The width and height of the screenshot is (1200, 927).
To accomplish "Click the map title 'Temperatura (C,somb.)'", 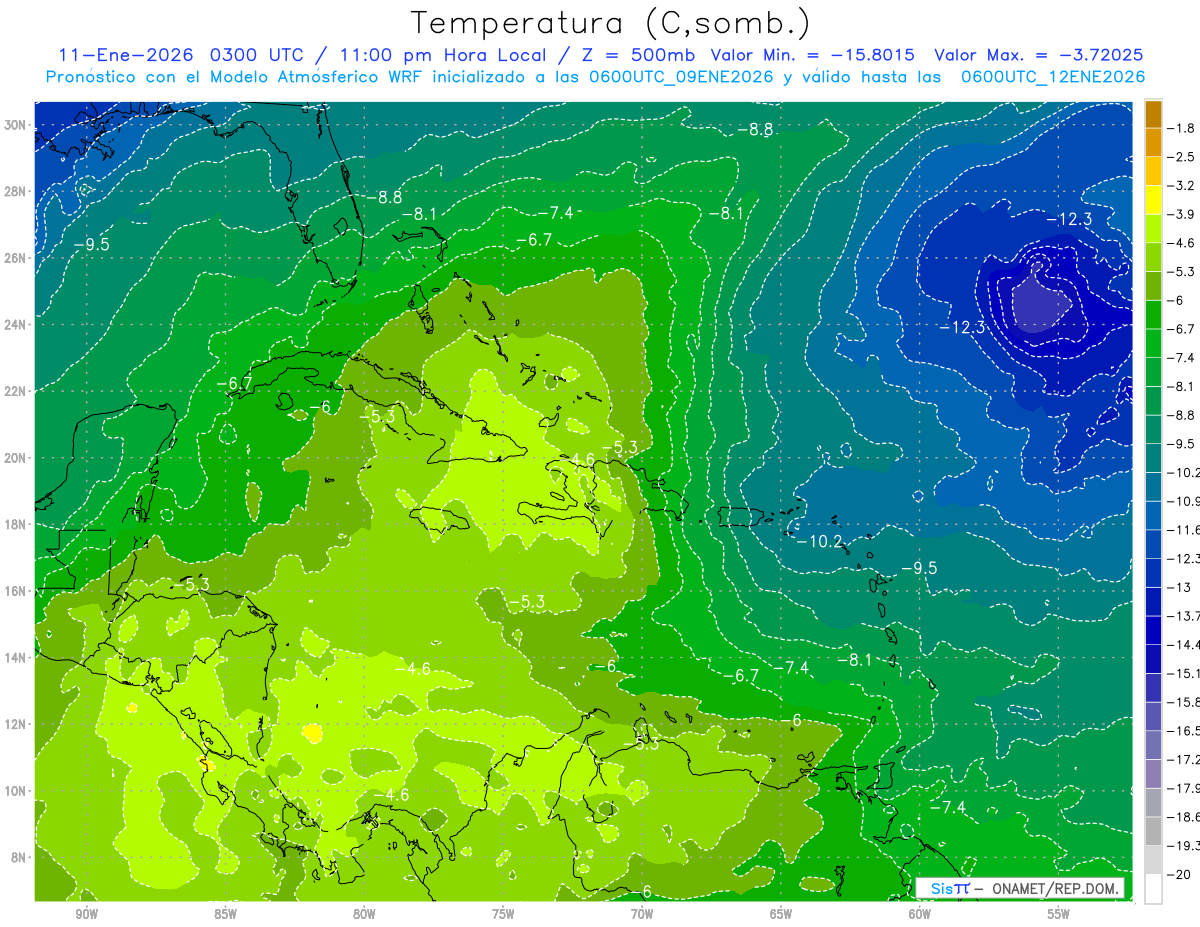I will tap(610, 22).
